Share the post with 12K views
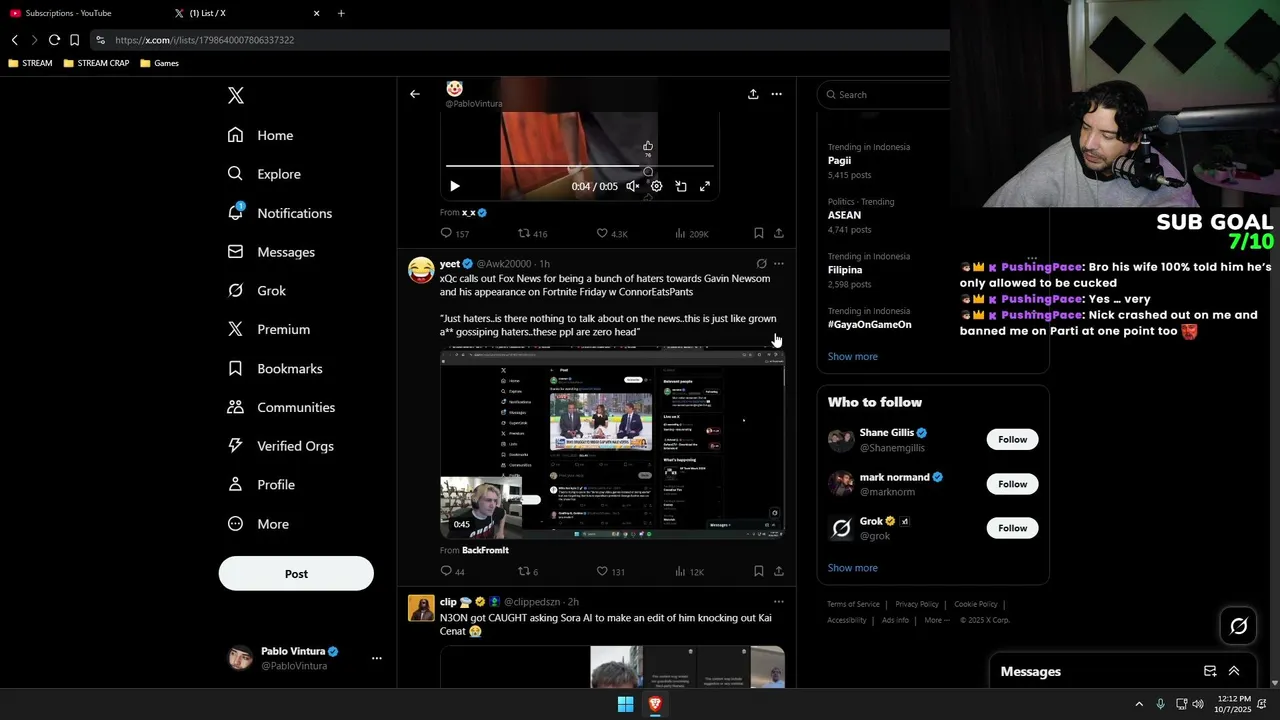 (x=779, y=571)
